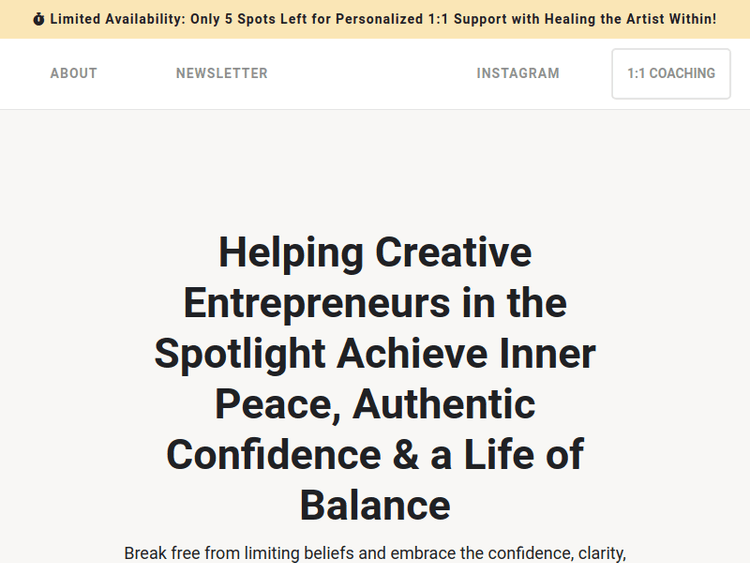Click the "Helping Creative" headline line
The height and width of the screenshot is (563, 750).
click(375, 252)
